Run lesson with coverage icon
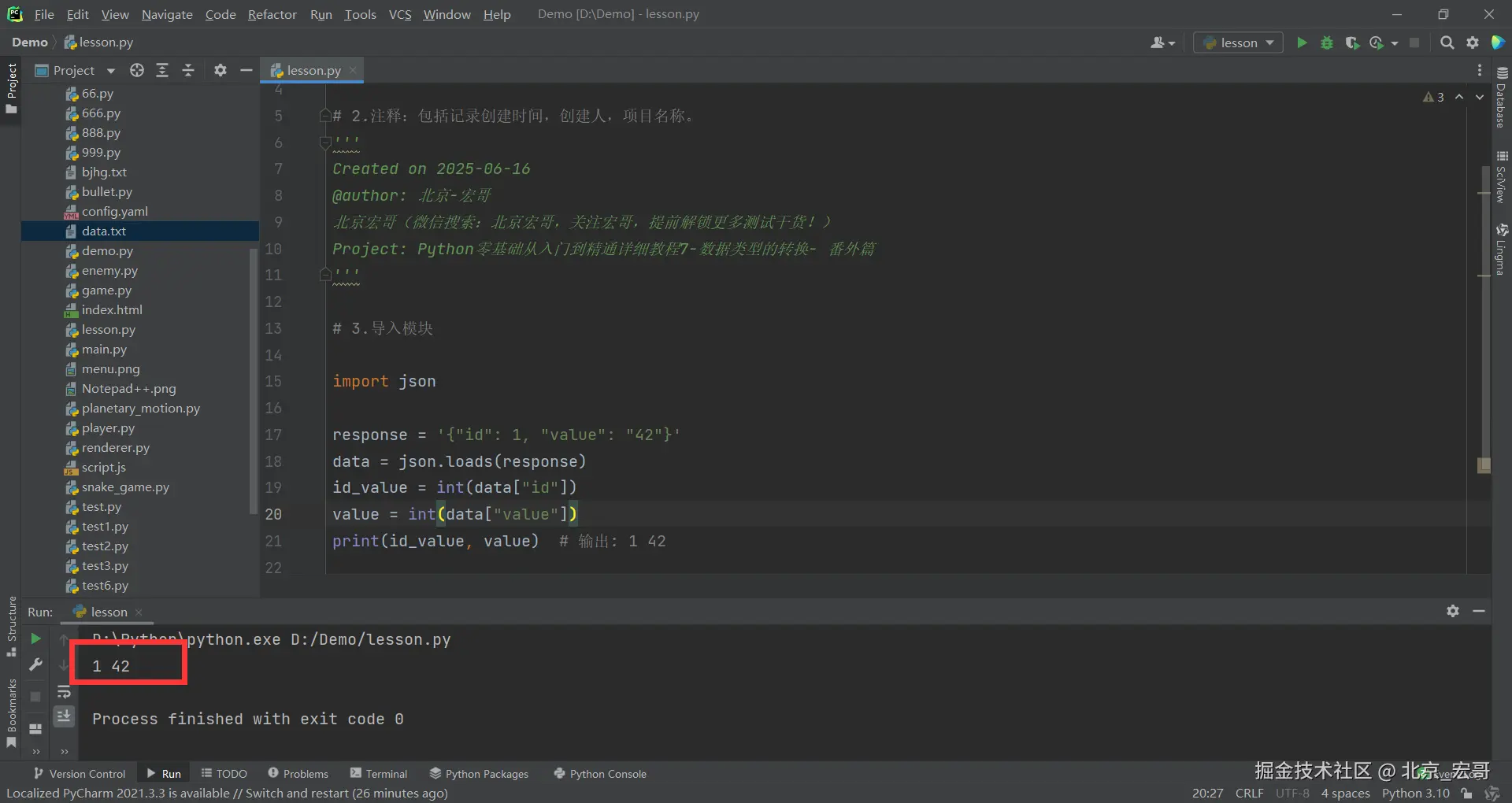Viewport: 1512px width, 803px height. coord(1352,43)
